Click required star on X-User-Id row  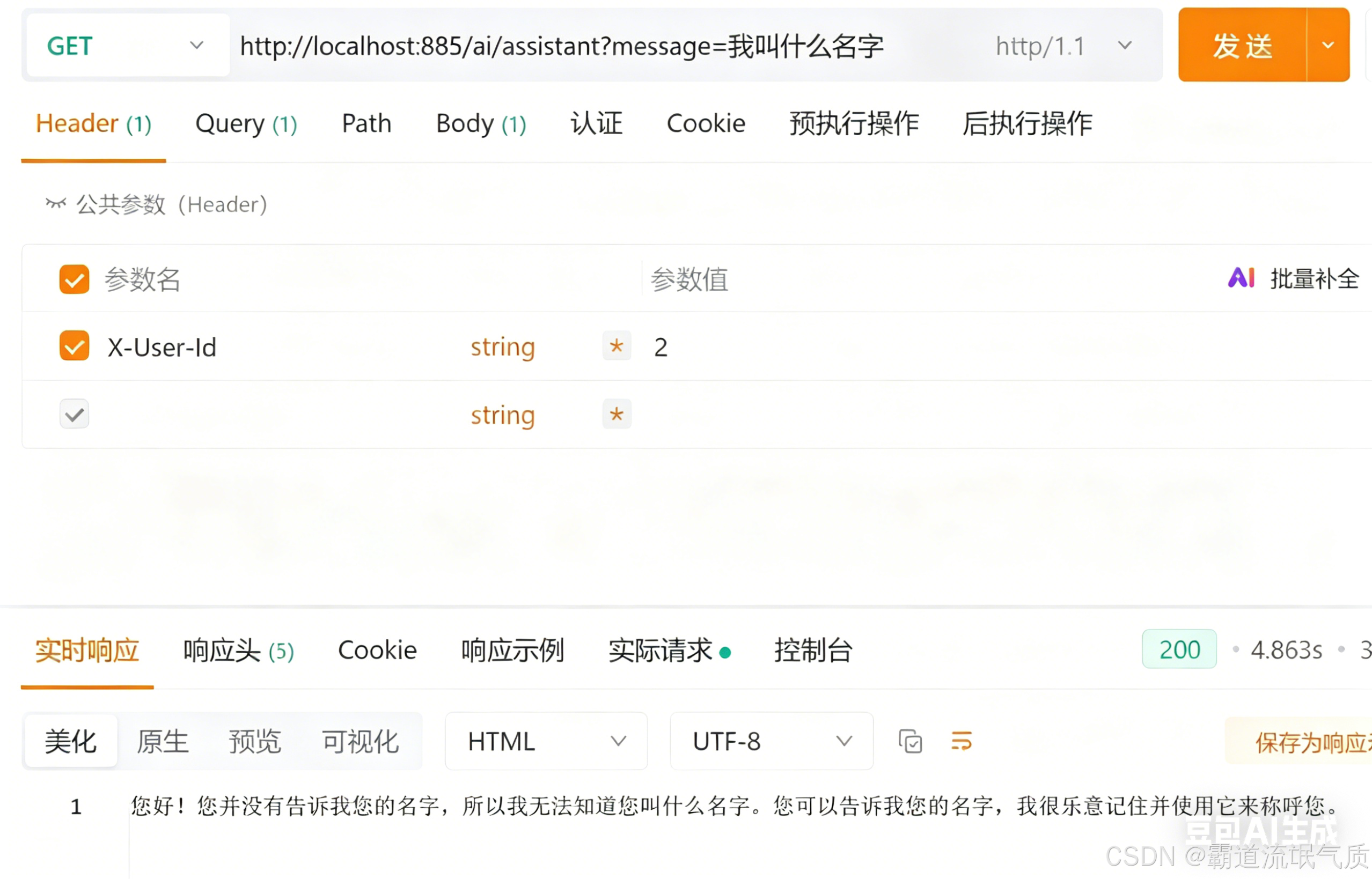coord(617,346)
